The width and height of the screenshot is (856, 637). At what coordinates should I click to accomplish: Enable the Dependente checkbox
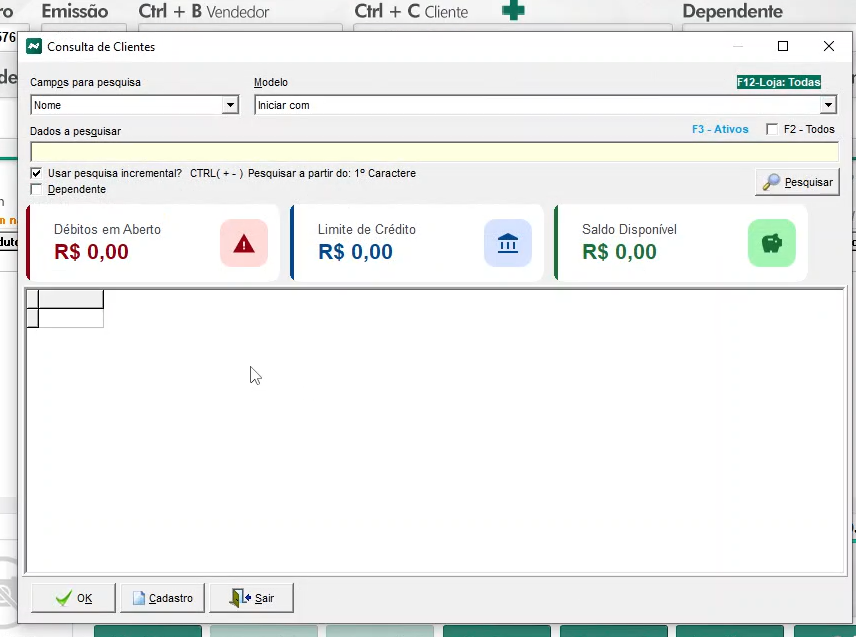[x=37, y=189]
